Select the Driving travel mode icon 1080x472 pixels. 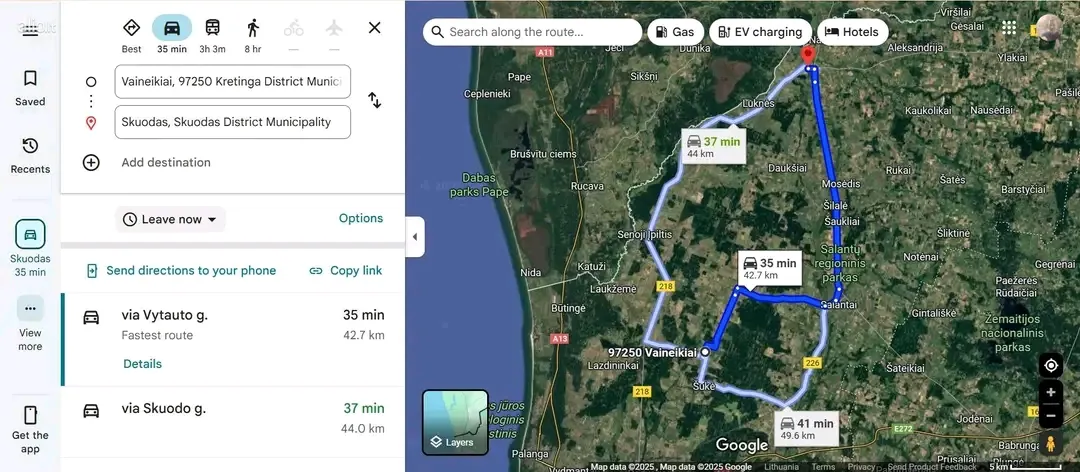coord(172,28)
